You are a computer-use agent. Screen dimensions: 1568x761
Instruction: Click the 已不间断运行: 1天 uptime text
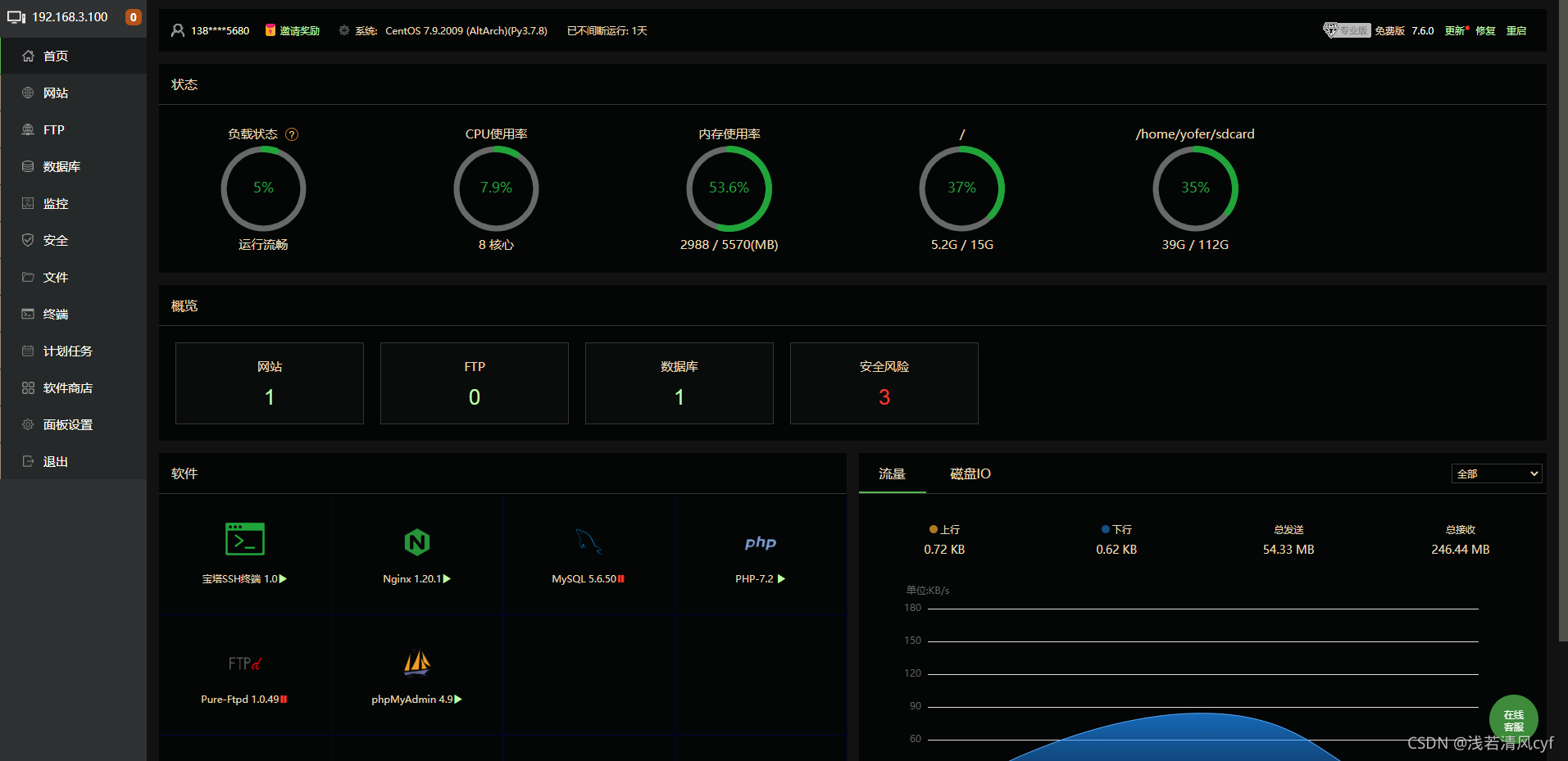[607, 30]
